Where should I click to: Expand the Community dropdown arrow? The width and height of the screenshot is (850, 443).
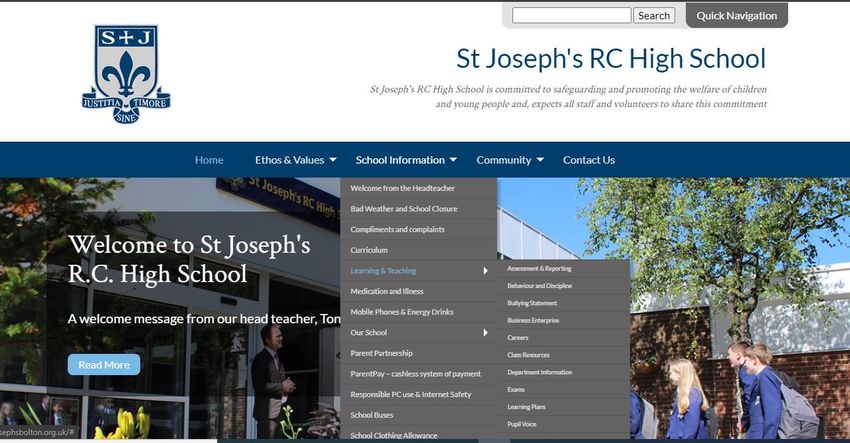pos(540,160)
